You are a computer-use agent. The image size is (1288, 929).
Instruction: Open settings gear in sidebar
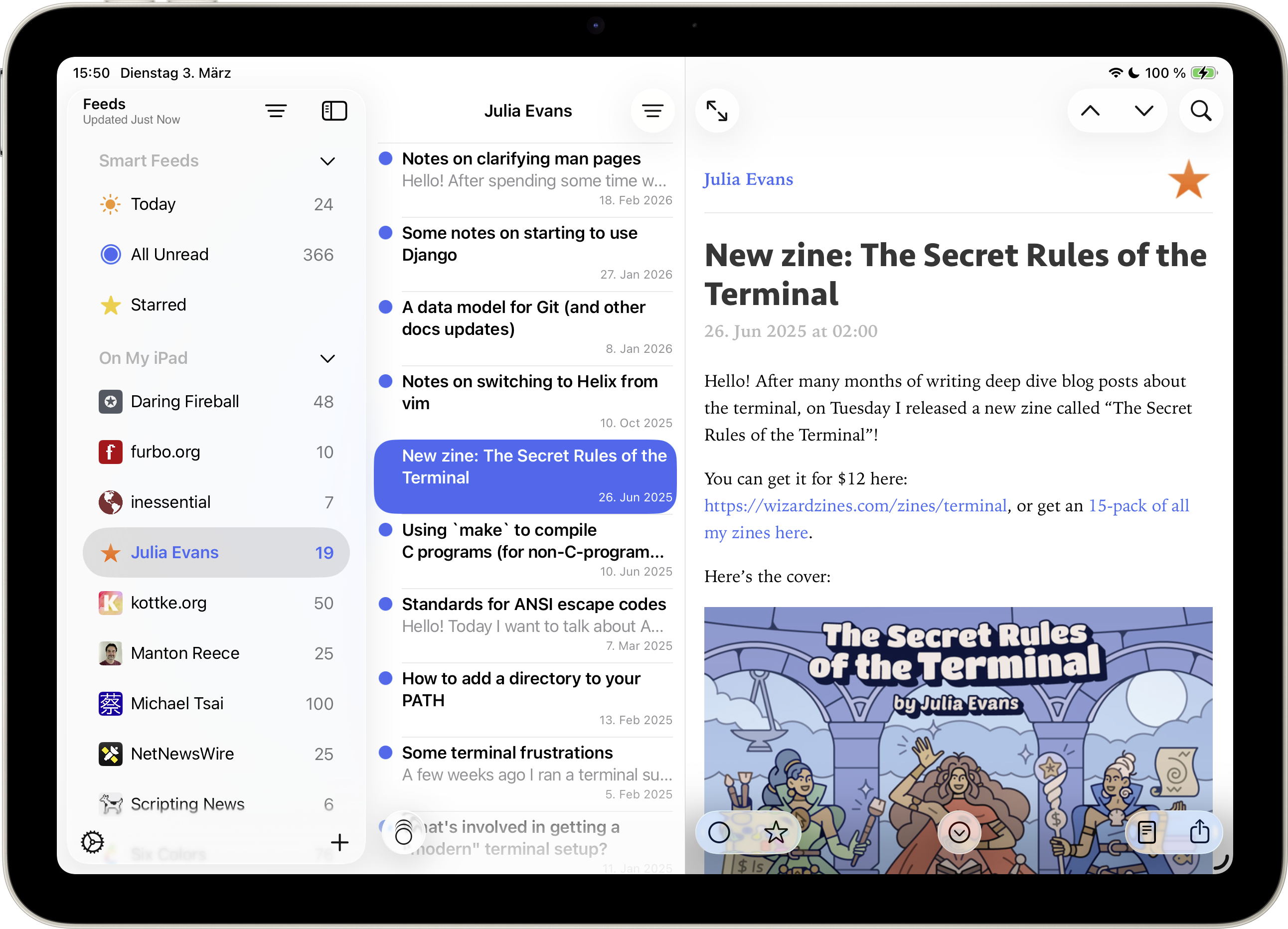(x=93, y=842)
